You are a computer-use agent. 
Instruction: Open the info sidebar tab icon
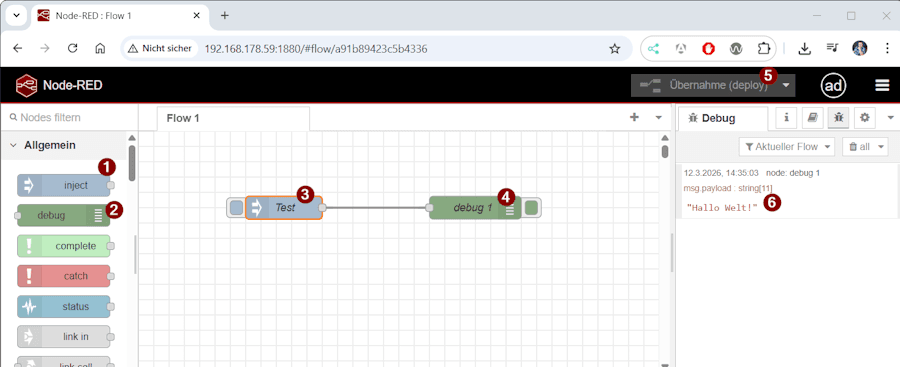click(x=786, y=117)
